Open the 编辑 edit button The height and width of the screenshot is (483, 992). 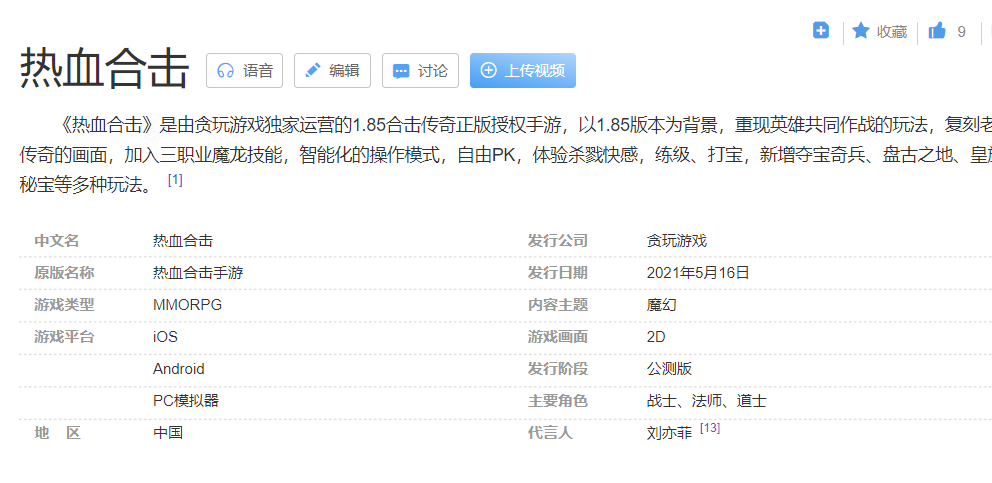click(332, 70)
